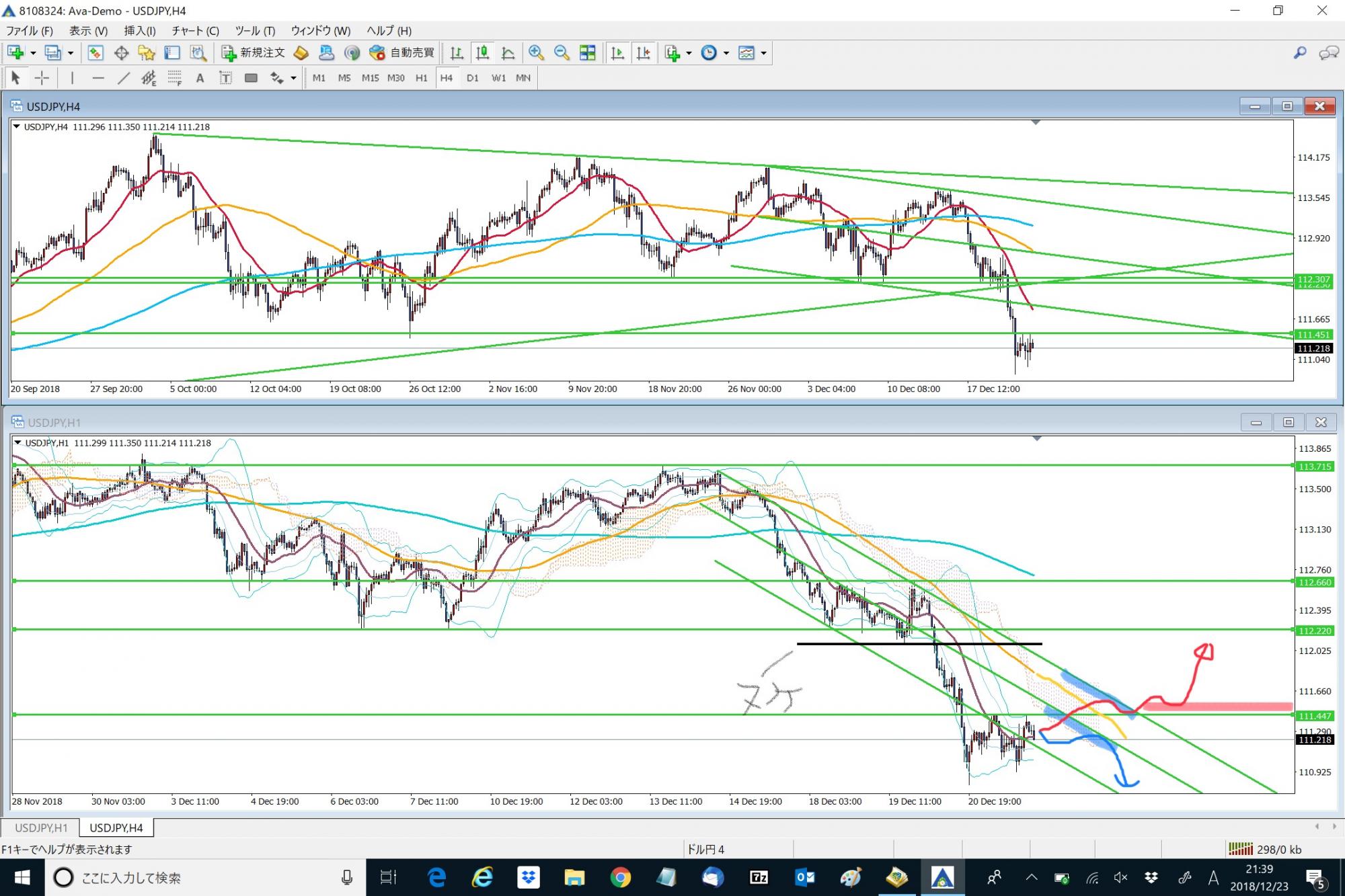Select the gray rectangle shape tool
Viewport: 1345px width, 896px height.
click(x=251, y=78)
